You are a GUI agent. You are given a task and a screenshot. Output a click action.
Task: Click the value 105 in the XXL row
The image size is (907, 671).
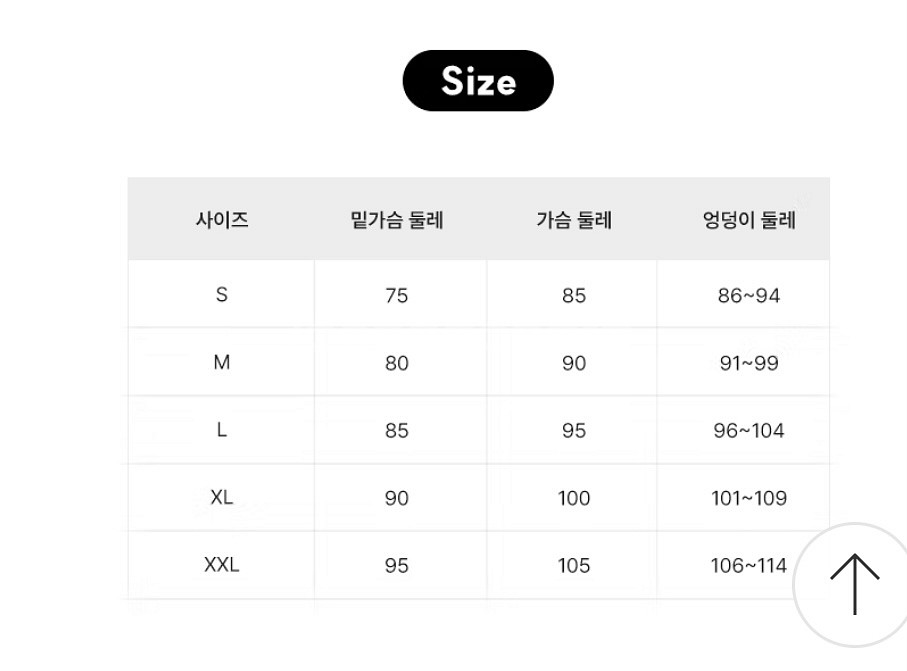click(x=572, y=564)
